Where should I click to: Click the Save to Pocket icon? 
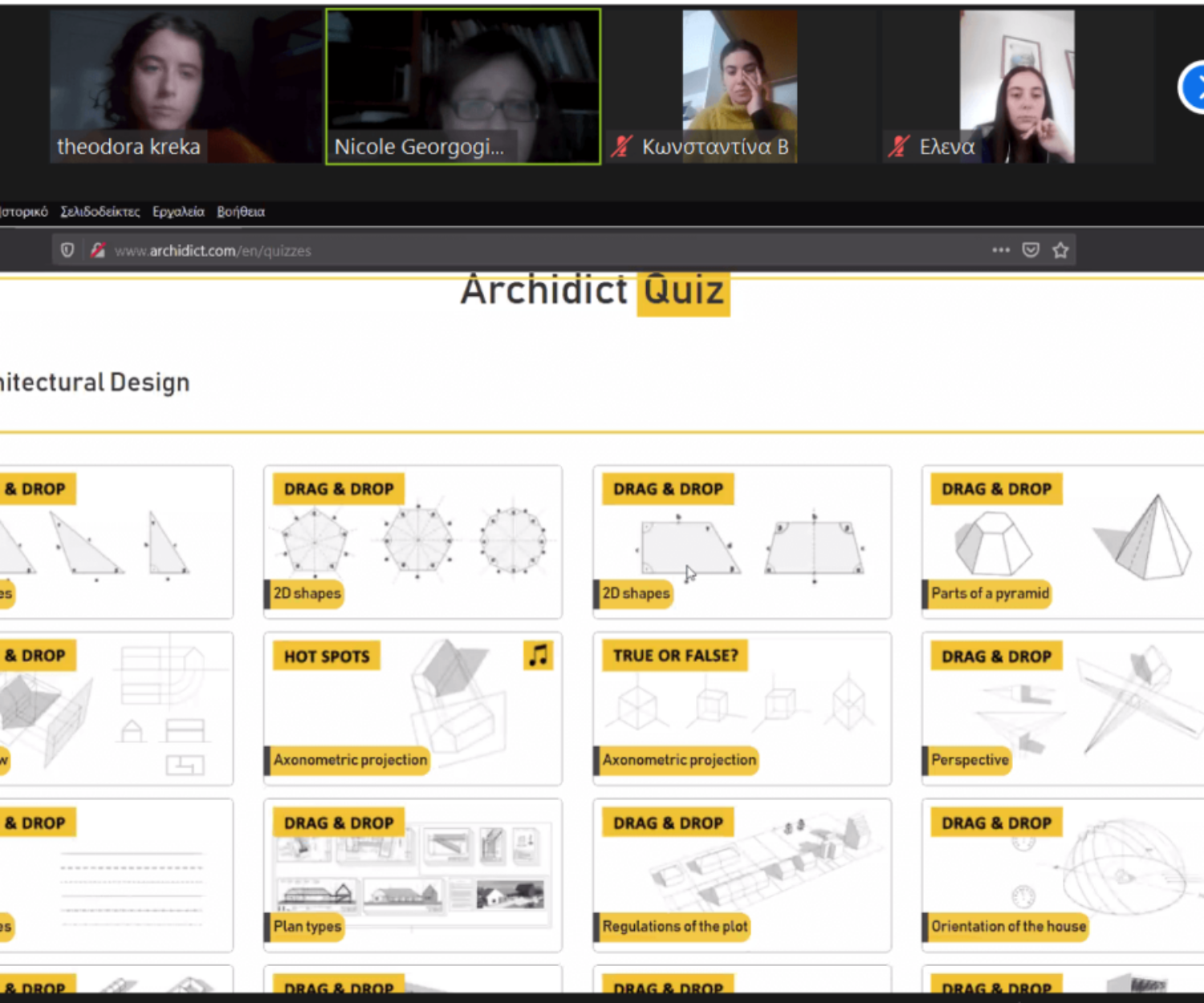[x=1031, y=250]
